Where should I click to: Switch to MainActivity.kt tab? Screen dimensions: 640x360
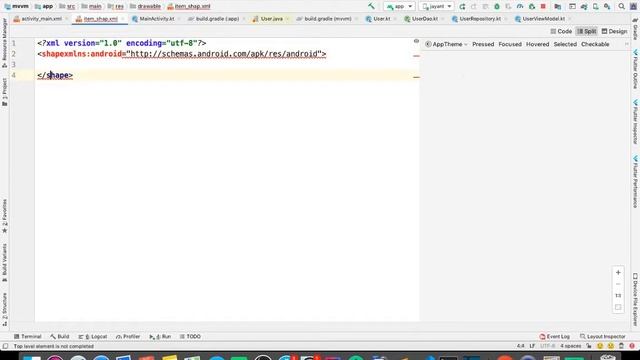pos(156,19)
